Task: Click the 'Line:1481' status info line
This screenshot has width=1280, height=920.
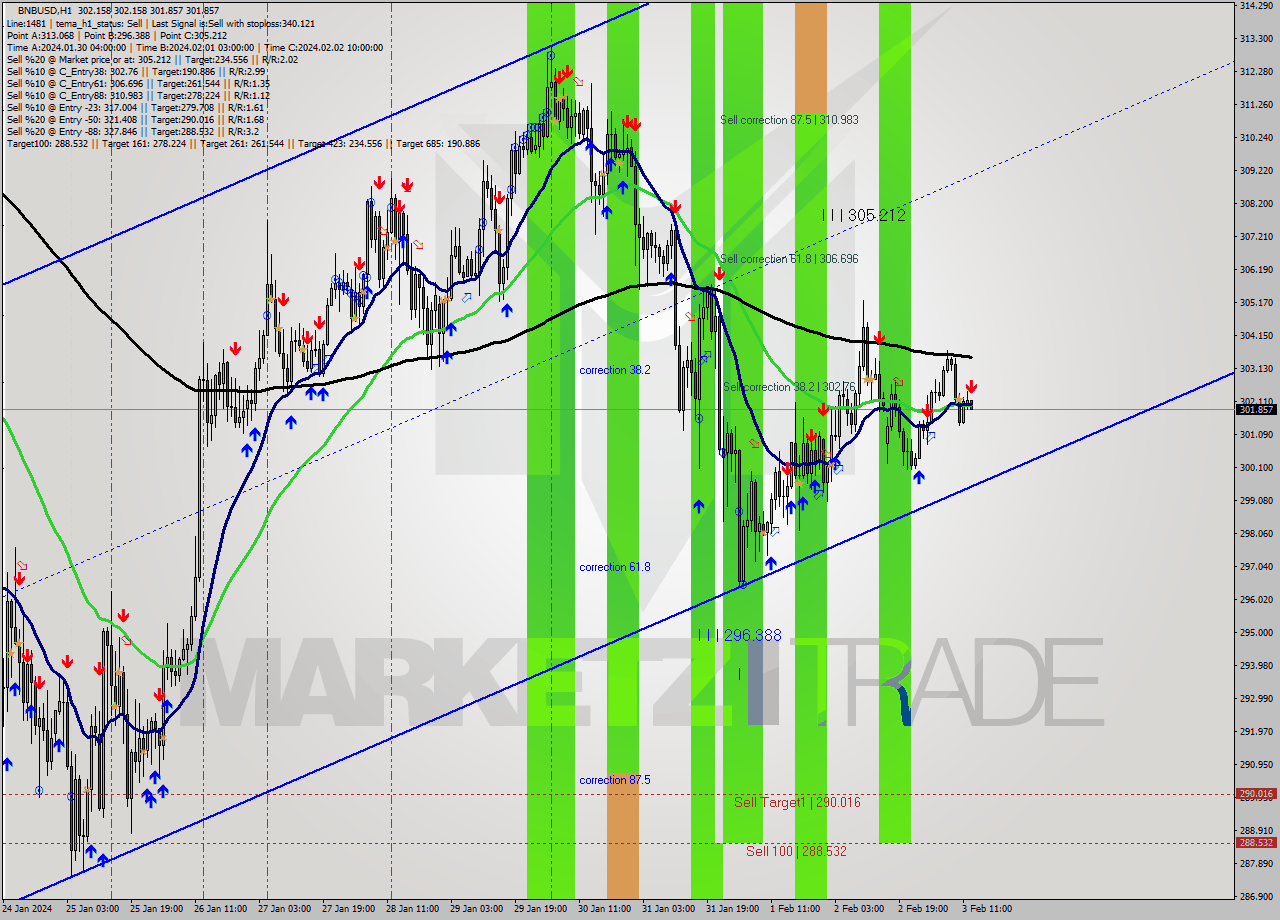Action: 160,23
